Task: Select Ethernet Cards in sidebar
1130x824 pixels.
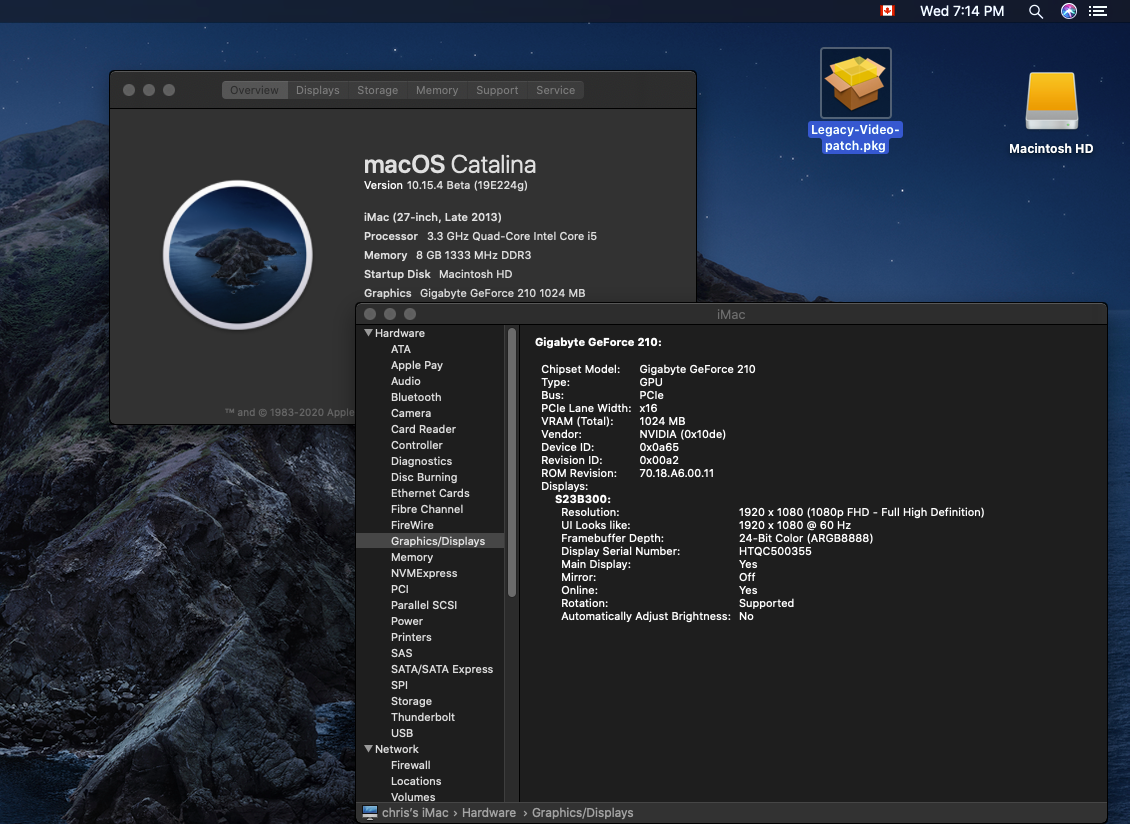Action: [430, 493]
